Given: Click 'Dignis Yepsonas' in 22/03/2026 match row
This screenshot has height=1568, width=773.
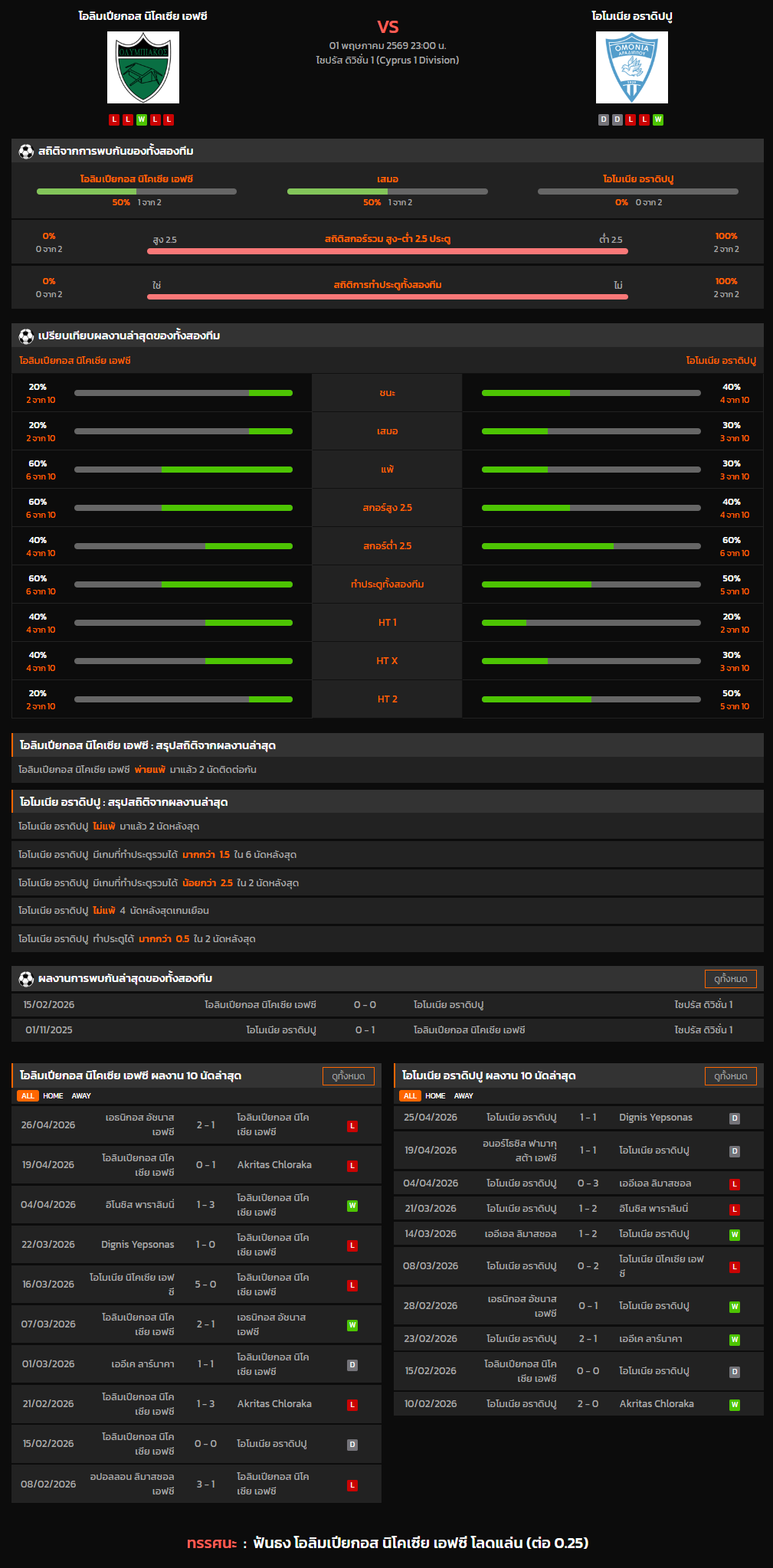Looking at the screenshot, I should 137,1245.
